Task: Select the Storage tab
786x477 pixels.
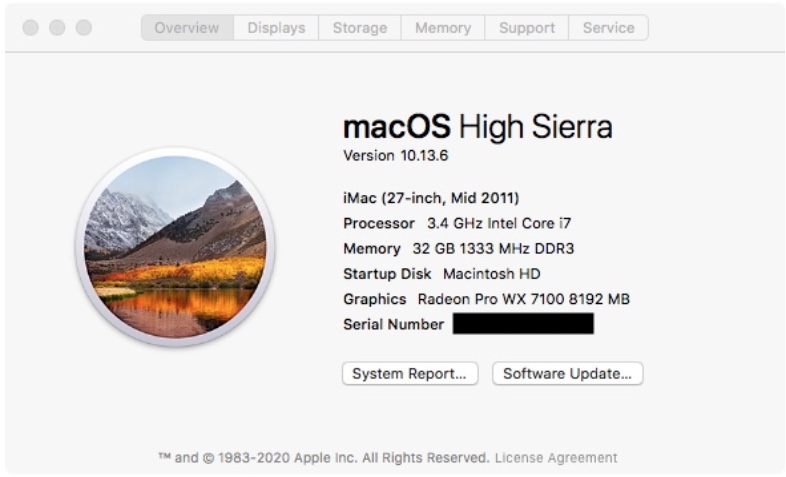Action: click(x=360, y=28)
